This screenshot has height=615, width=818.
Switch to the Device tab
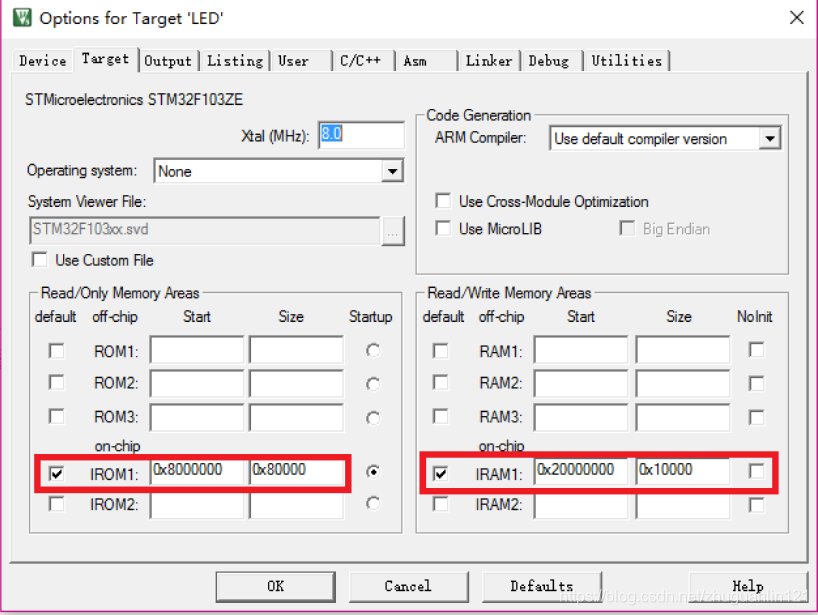43,61
